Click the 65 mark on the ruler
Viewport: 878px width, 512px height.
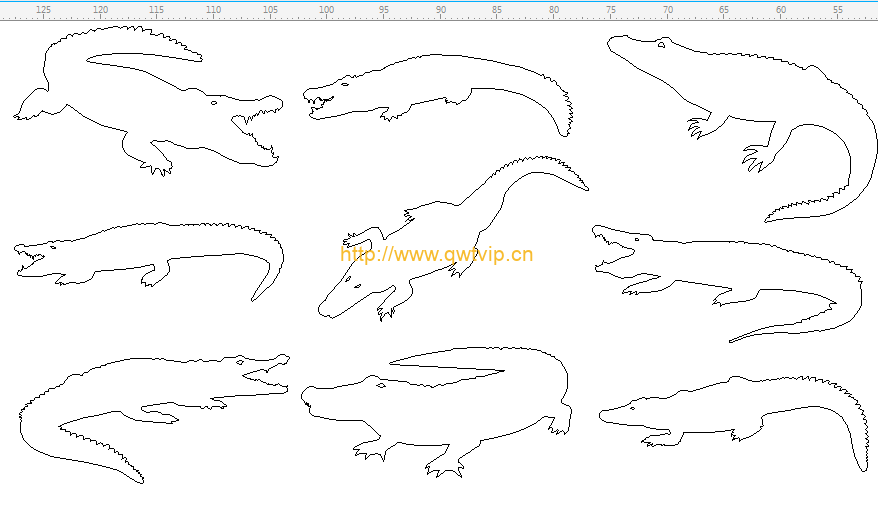click(x=724, y=10)
